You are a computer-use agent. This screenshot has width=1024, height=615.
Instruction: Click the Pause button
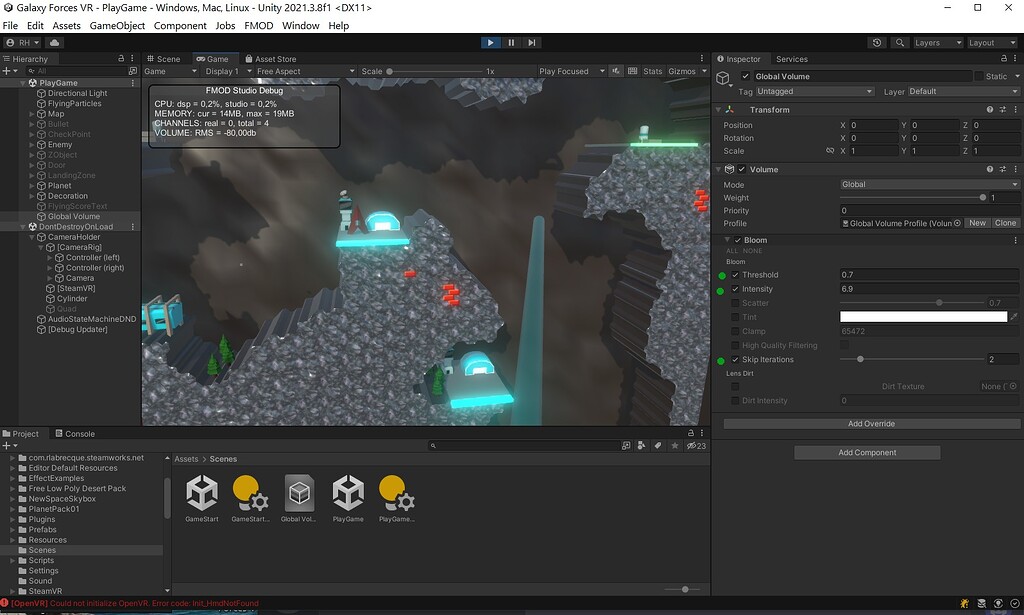(x=510, y=42)
